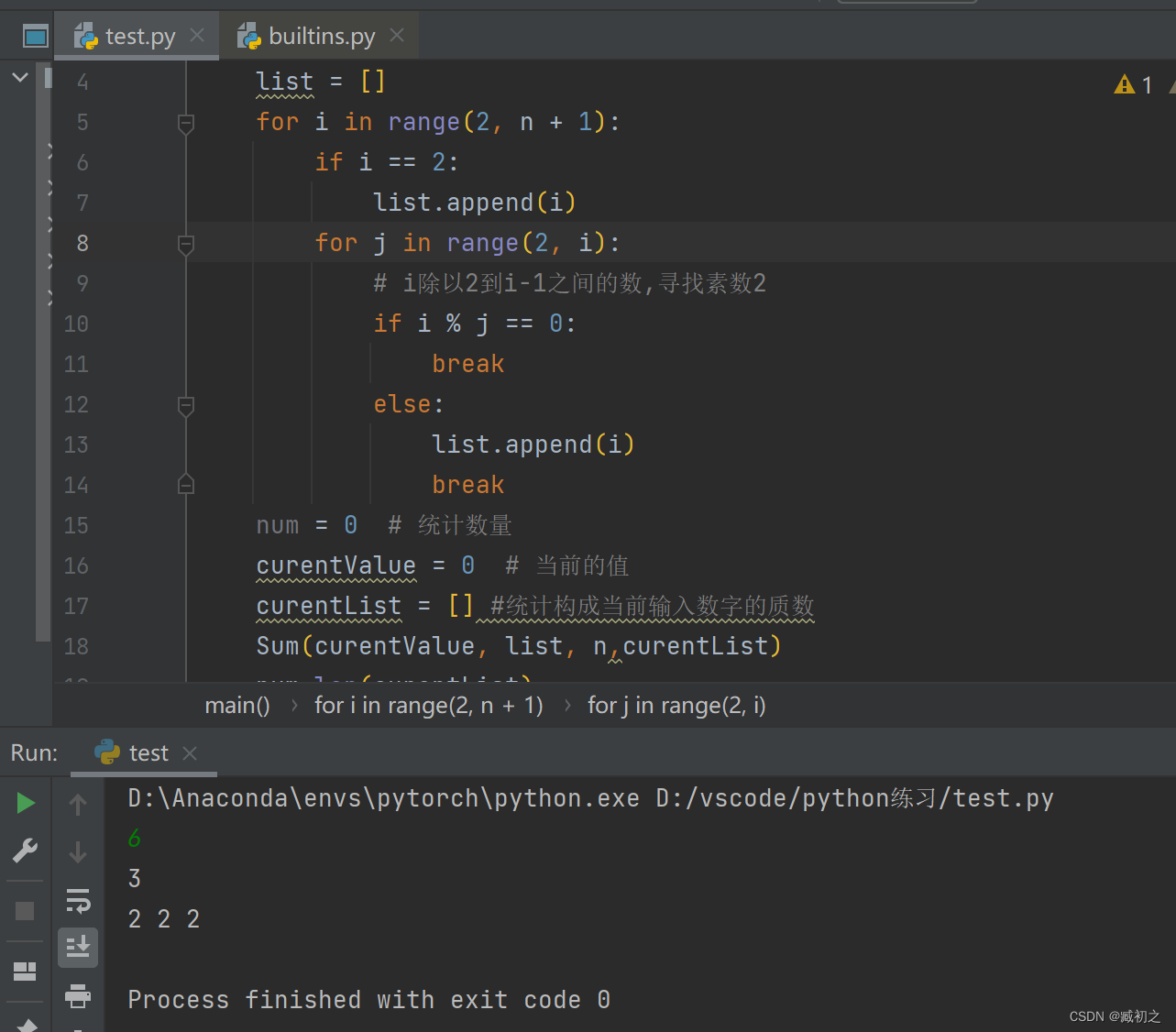Click the warning indicator showing 1
This screenshot has width=1176, height=1032.
click(x=1134, y=85)
